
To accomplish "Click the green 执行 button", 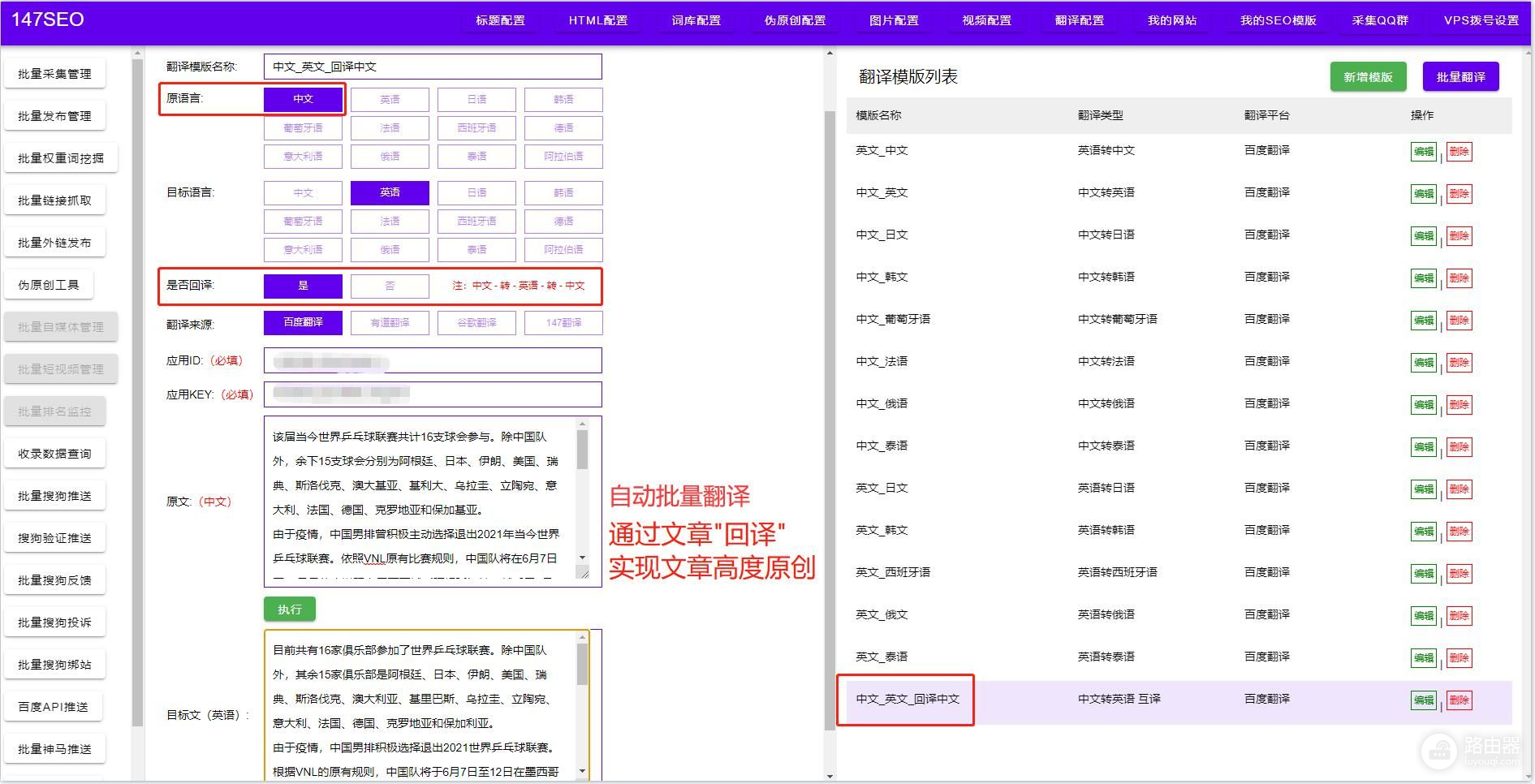I will pos(290,609).
